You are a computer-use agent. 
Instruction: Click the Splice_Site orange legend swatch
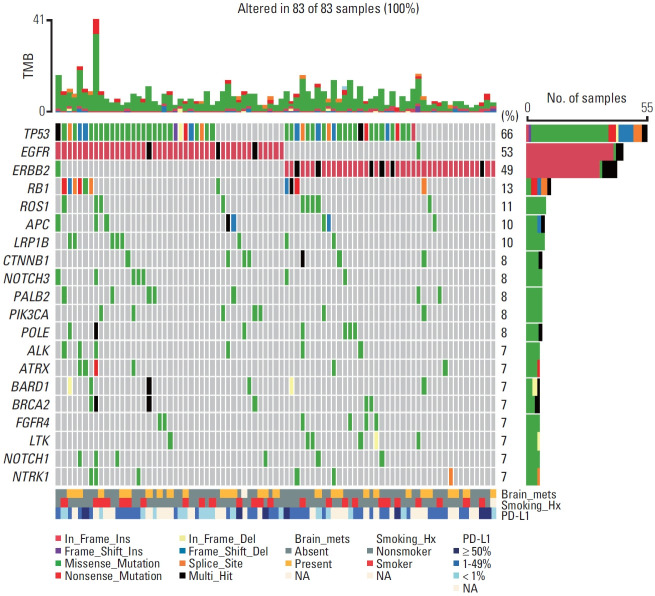click(x=182, y=563)
